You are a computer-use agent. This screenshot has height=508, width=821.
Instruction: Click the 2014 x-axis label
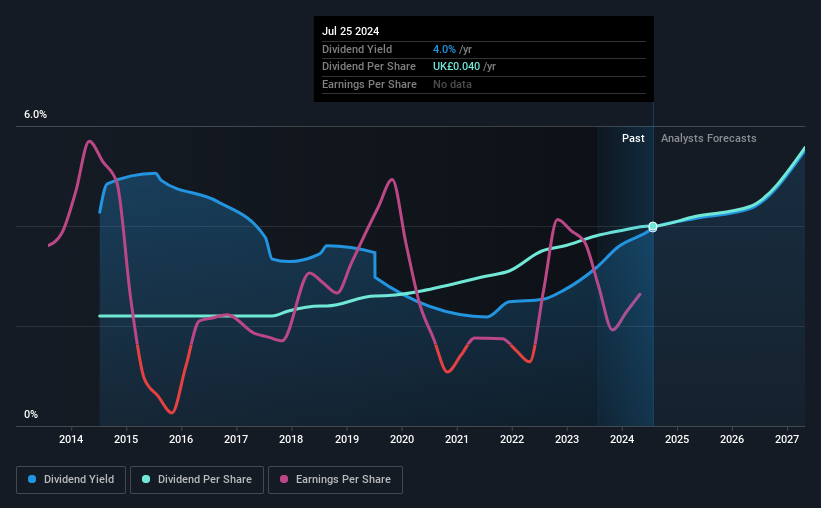(71, 439)
